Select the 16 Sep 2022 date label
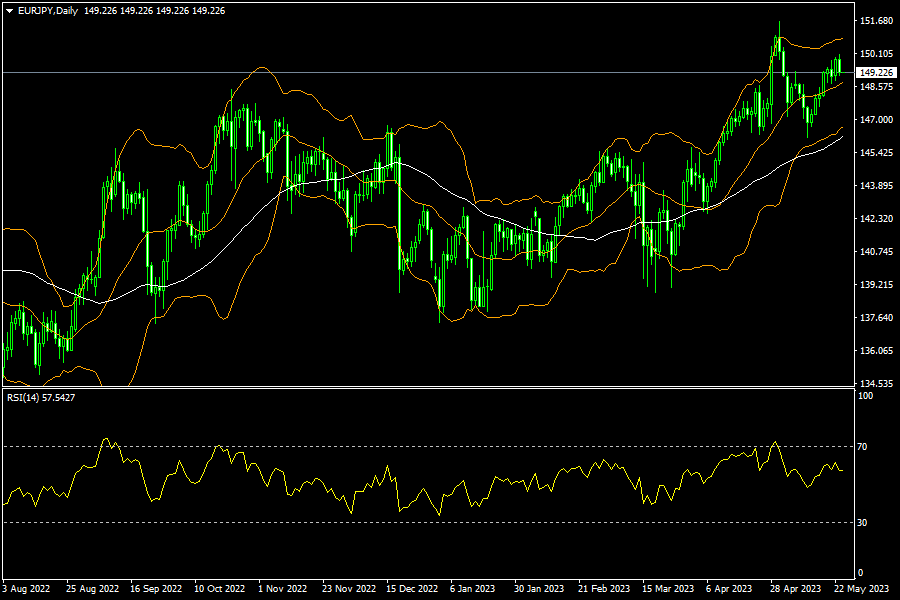The height and width of the screenshot is (600, 900). click(x=156, y=589)
